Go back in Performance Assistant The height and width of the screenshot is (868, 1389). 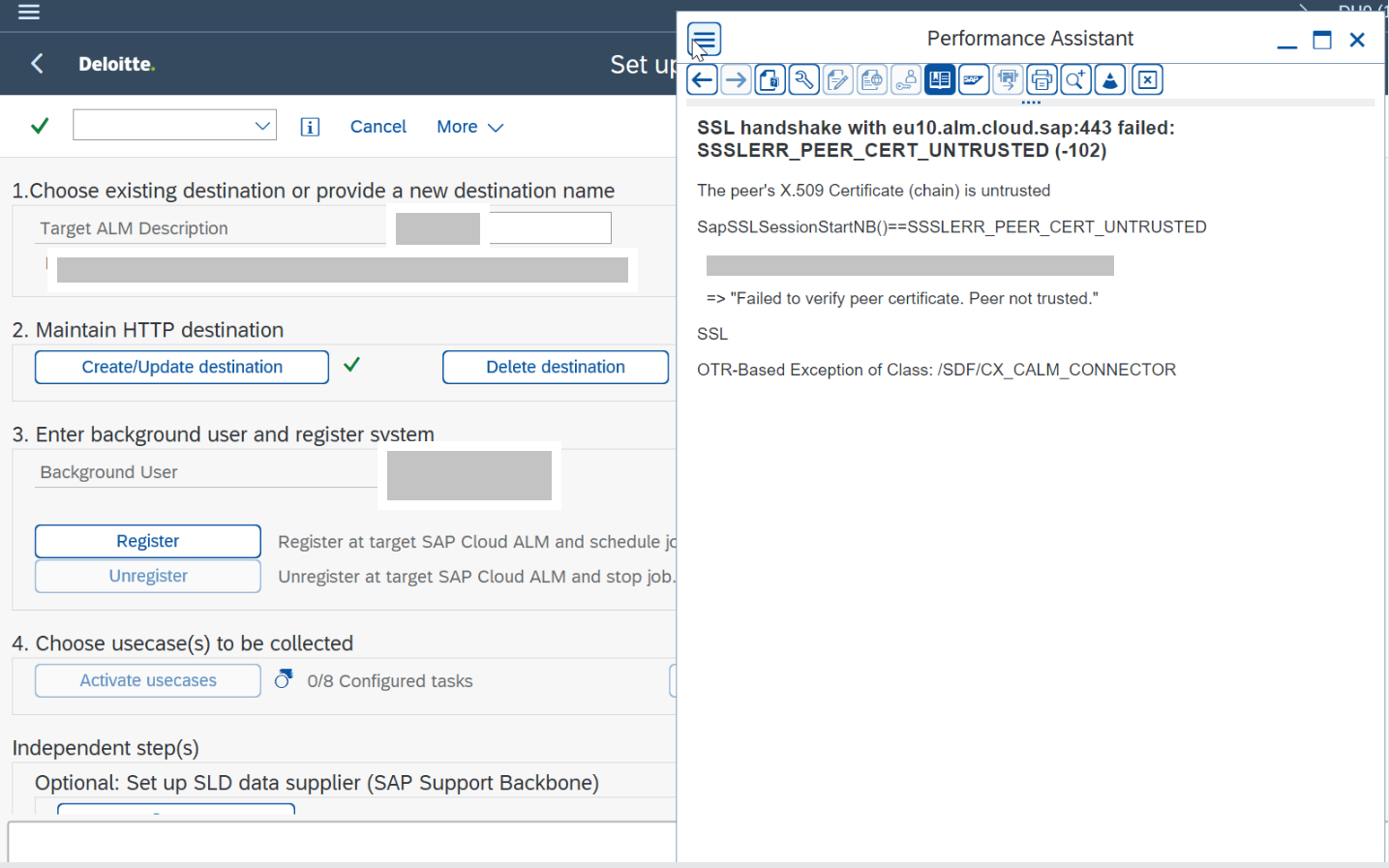pyautogui.click(x=703, y=80)
